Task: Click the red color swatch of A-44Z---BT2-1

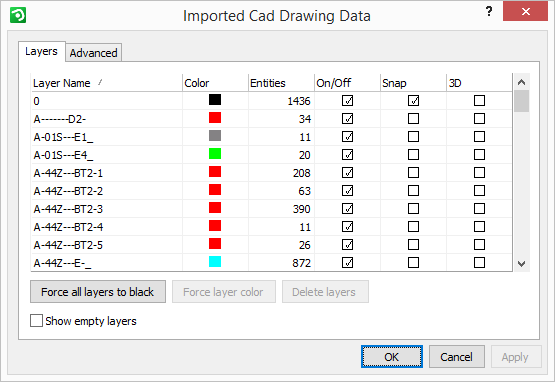Action: (x=215, y=172)
